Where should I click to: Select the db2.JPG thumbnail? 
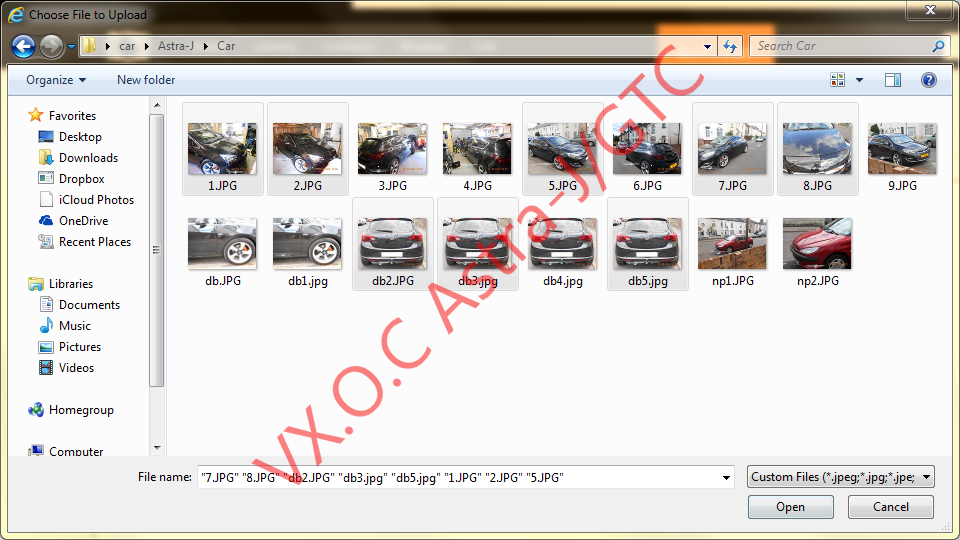pos(392,244)
